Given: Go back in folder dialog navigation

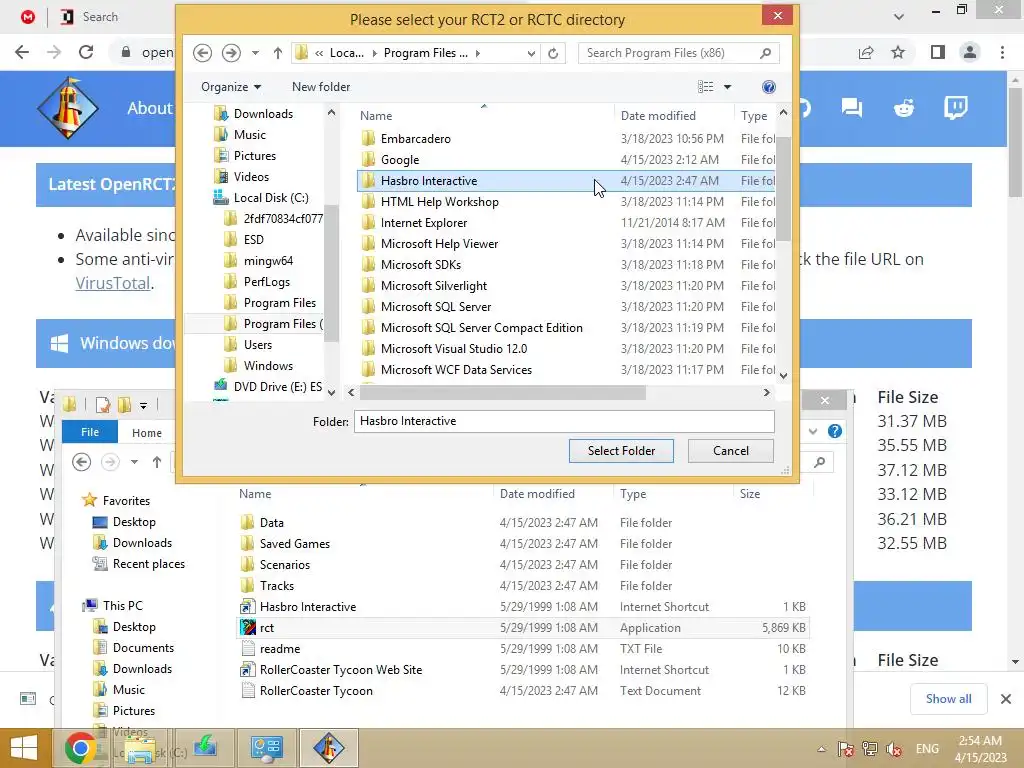Looking at the screenshot, I should click(202, 53).
